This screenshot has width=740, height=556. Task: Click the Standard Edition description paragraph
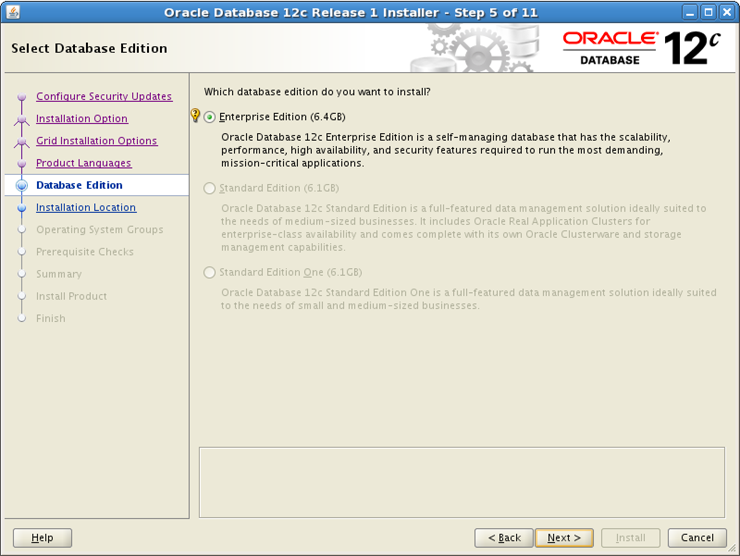[x=464, y=227]
